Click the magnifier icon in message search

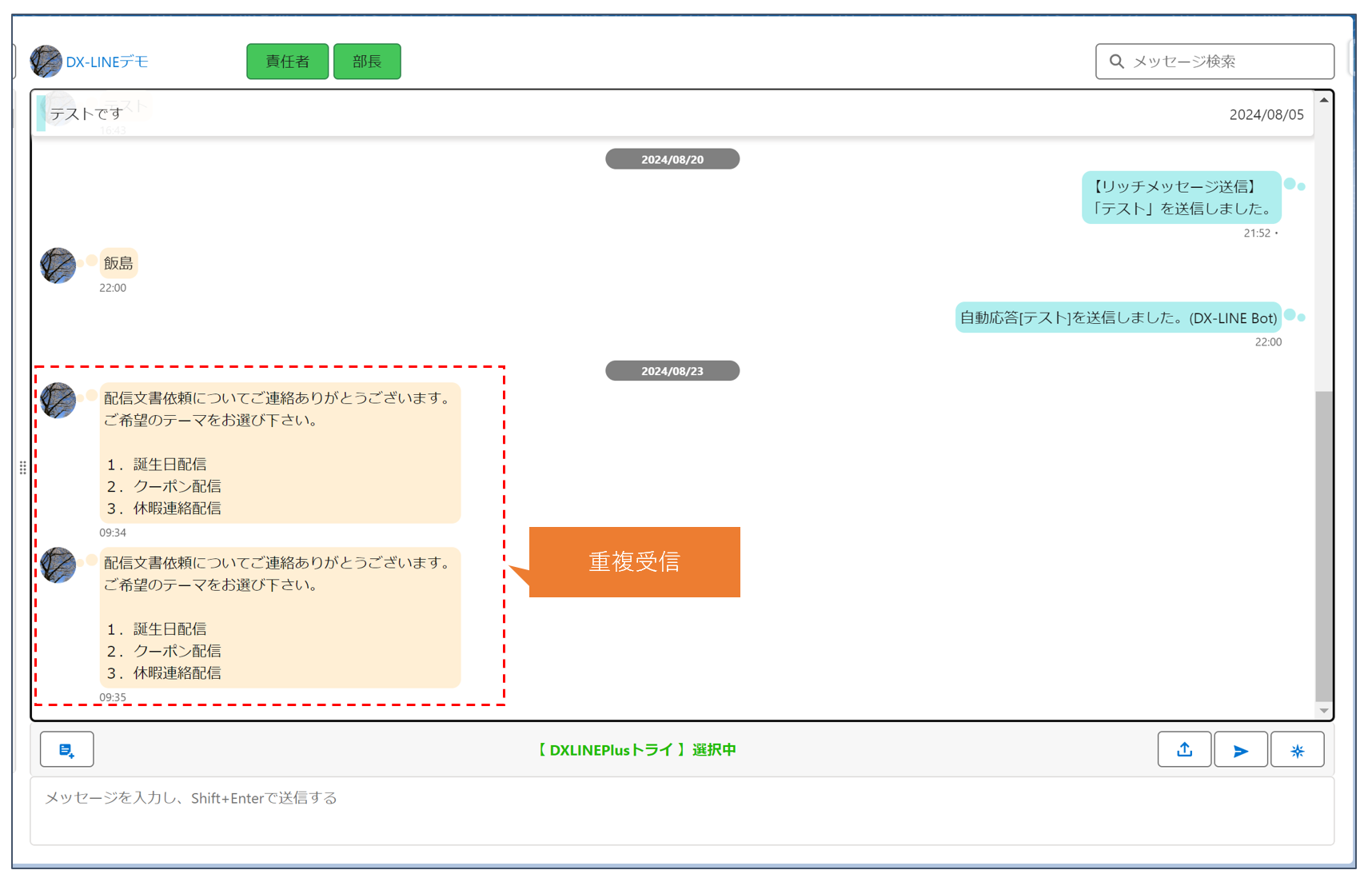[1116, 61]
